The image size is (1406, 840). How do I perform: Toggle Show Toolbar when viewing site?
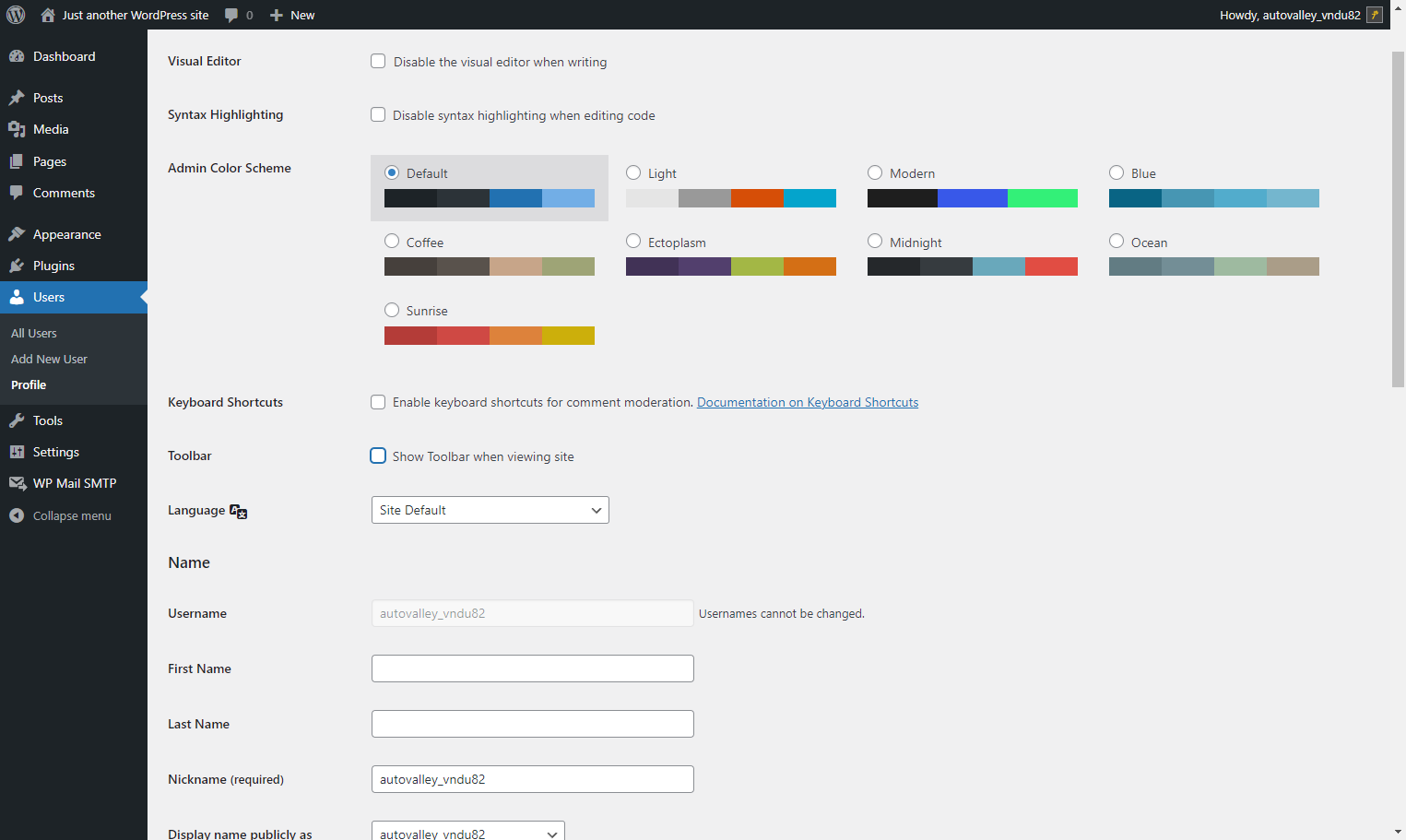tap(378, 455)
